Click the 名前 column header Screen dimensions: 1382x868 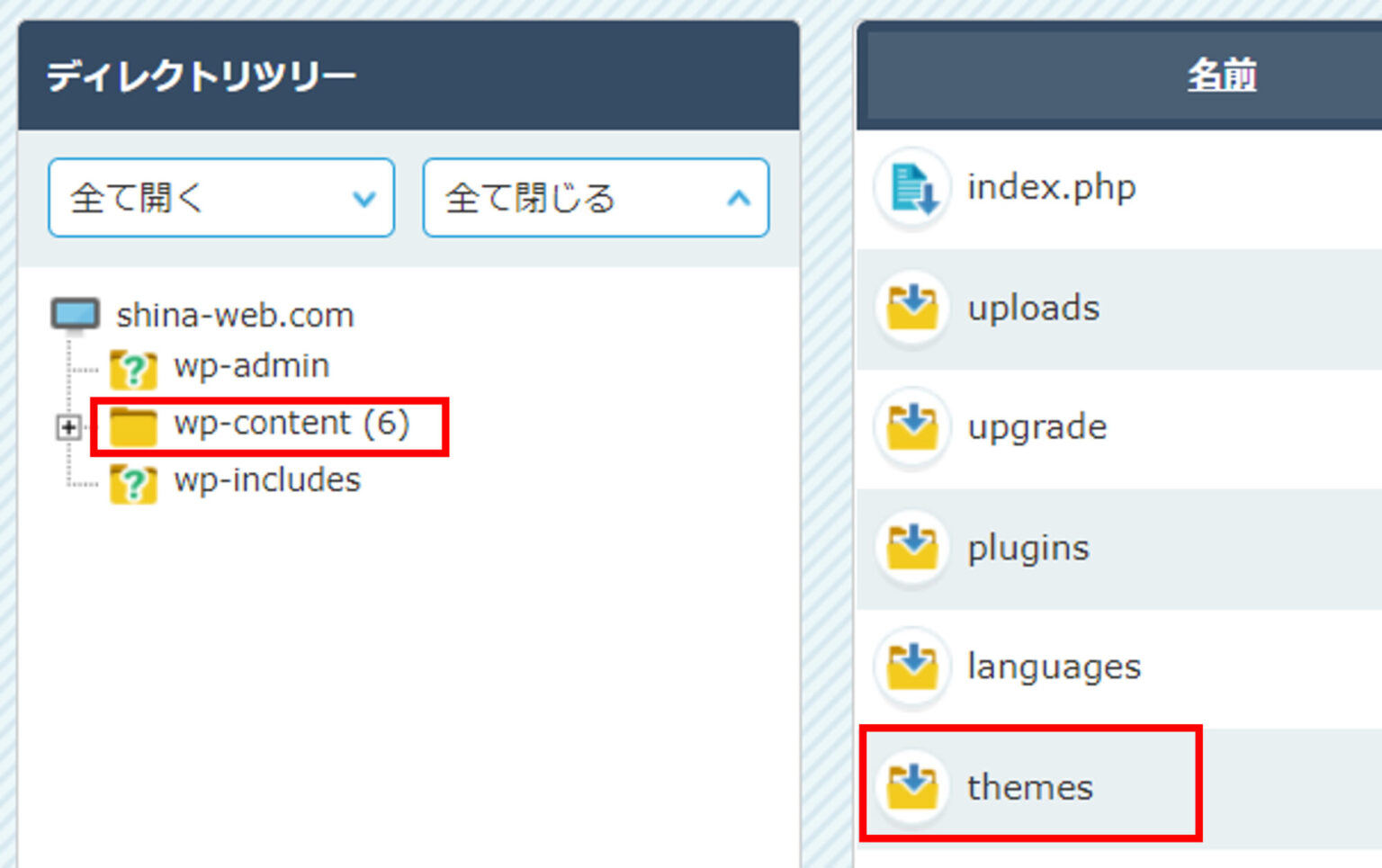point(1221,76)
